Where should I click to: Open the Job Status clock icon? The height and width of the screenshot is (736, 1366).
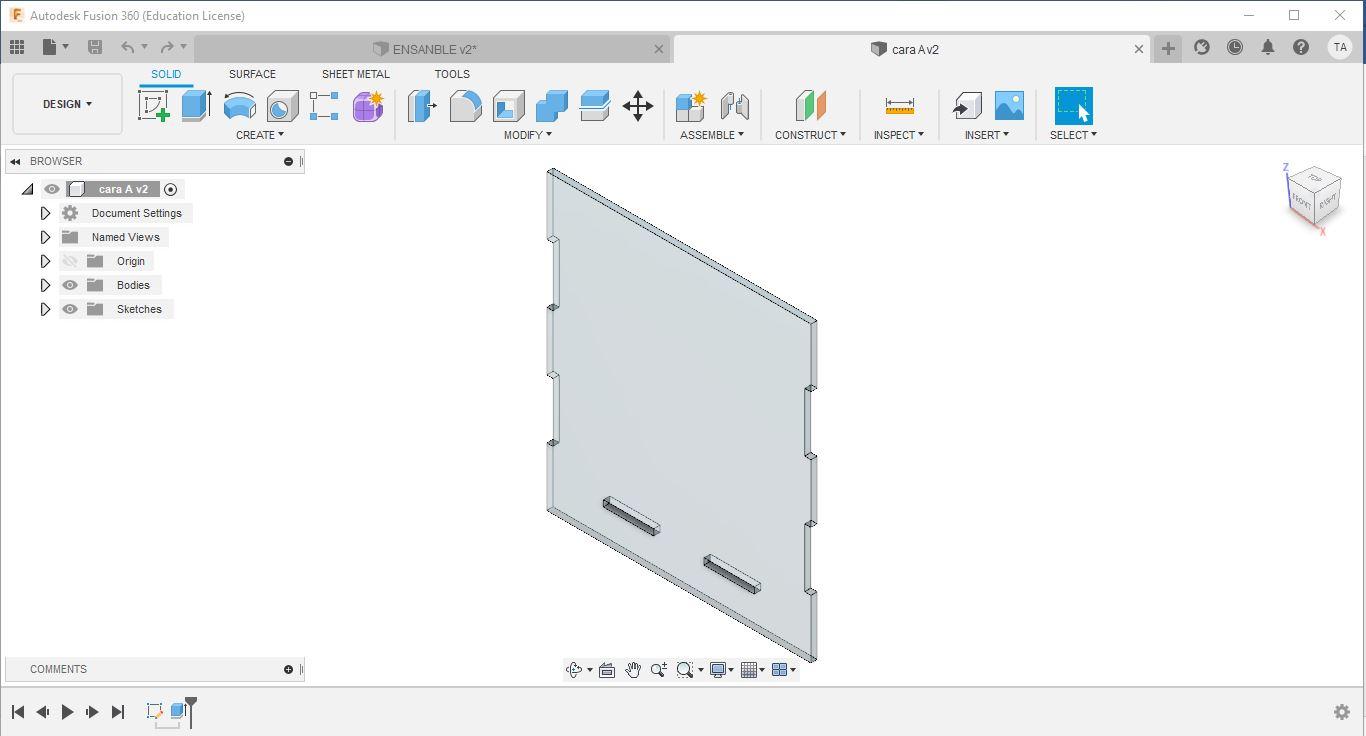tap(1235, 47)
